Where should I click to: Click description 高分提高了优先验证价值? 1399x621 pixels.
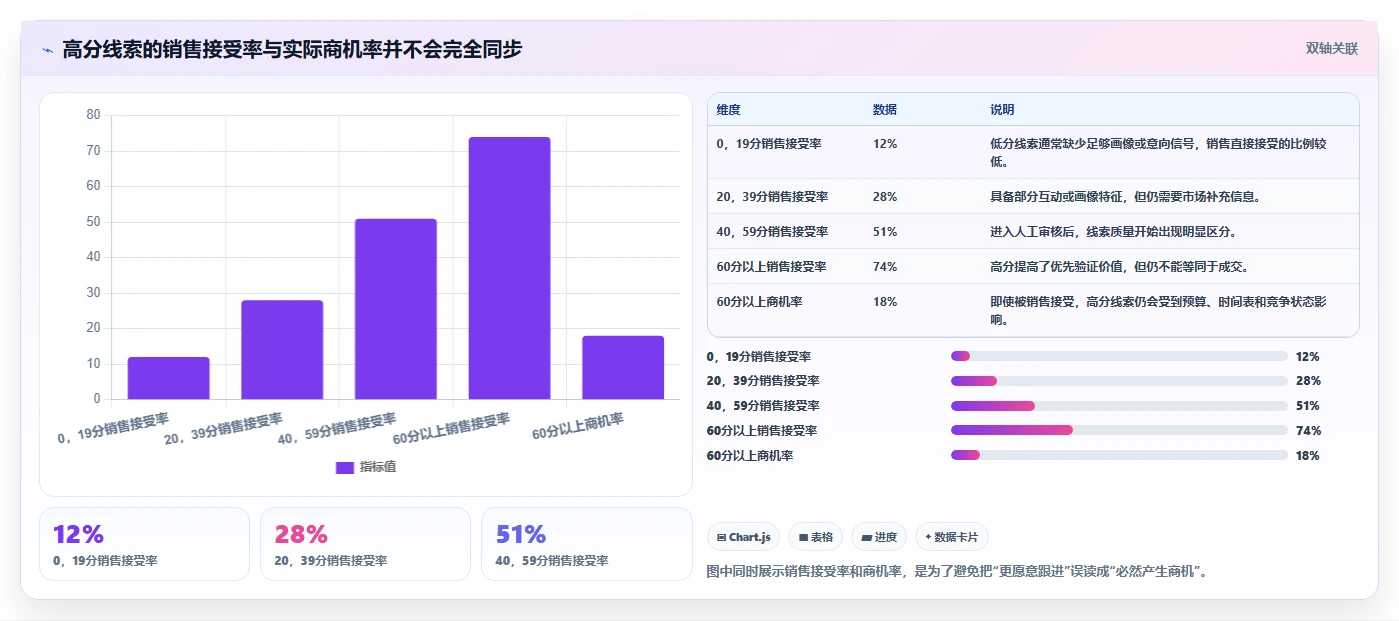pyautogui.click(x=1119, y=266)
